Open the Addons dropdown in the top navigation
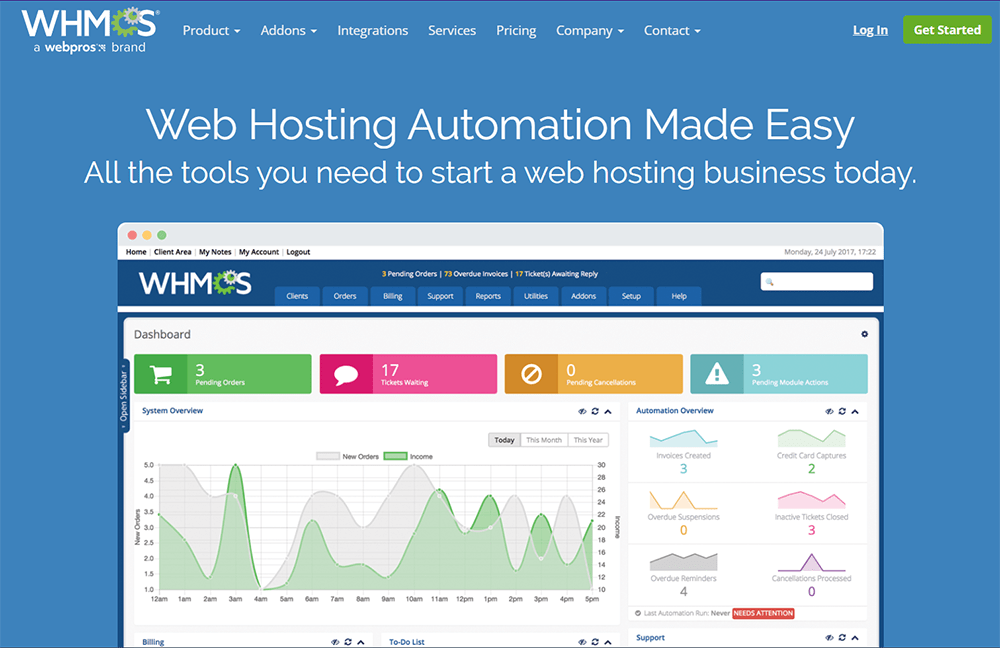Screen dimensions: 1000x648 click(x=288, y=31)
